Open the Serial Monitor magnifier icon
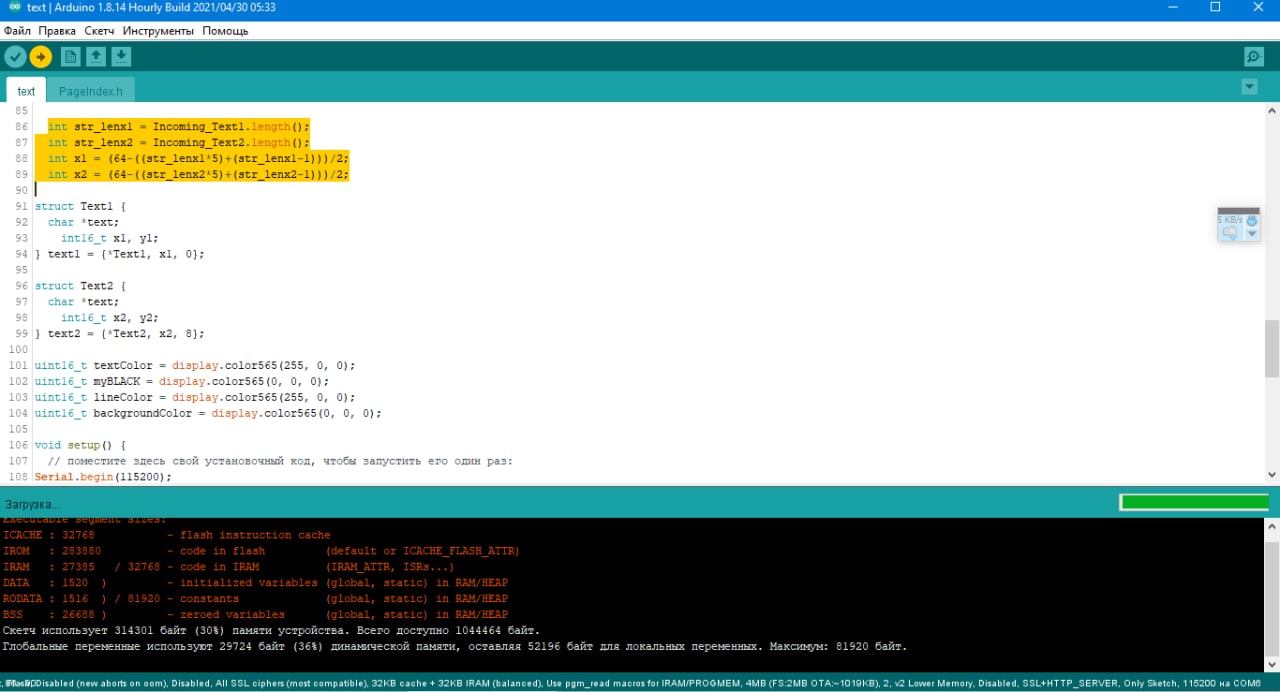This screenshot has width=1280, height=692. 1253,57
